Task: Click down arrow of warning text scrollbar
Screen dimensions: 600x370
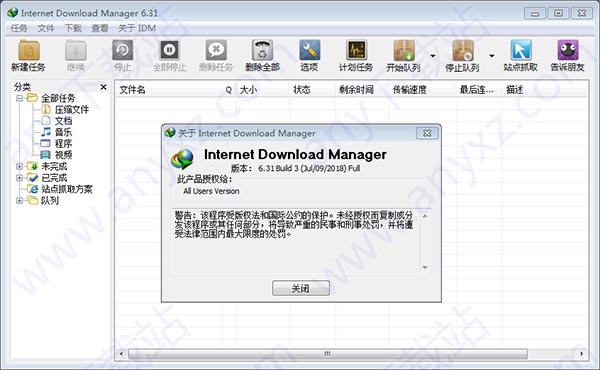Action: point(425,267)
